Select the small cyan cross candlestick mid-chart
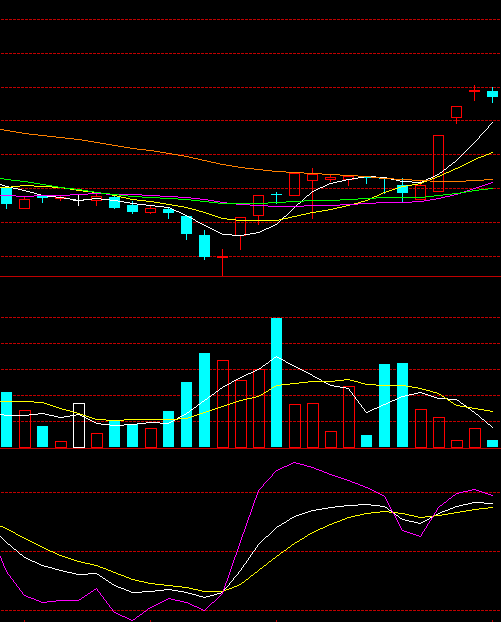501x622 pixels. click(276, 197)
